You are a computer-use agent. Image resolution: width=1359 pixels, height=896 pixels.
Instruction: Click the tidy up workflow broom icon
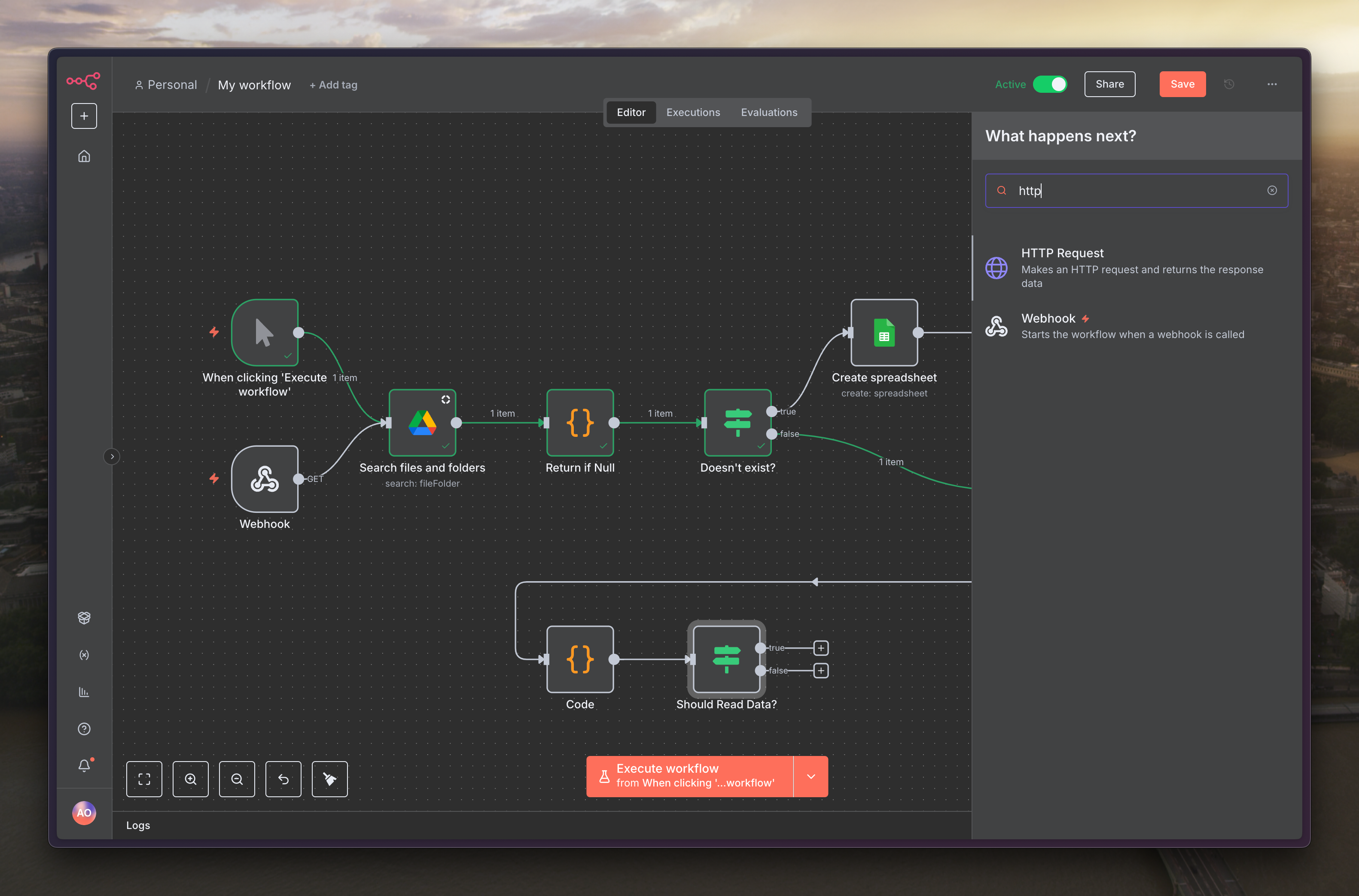[329, 779]
